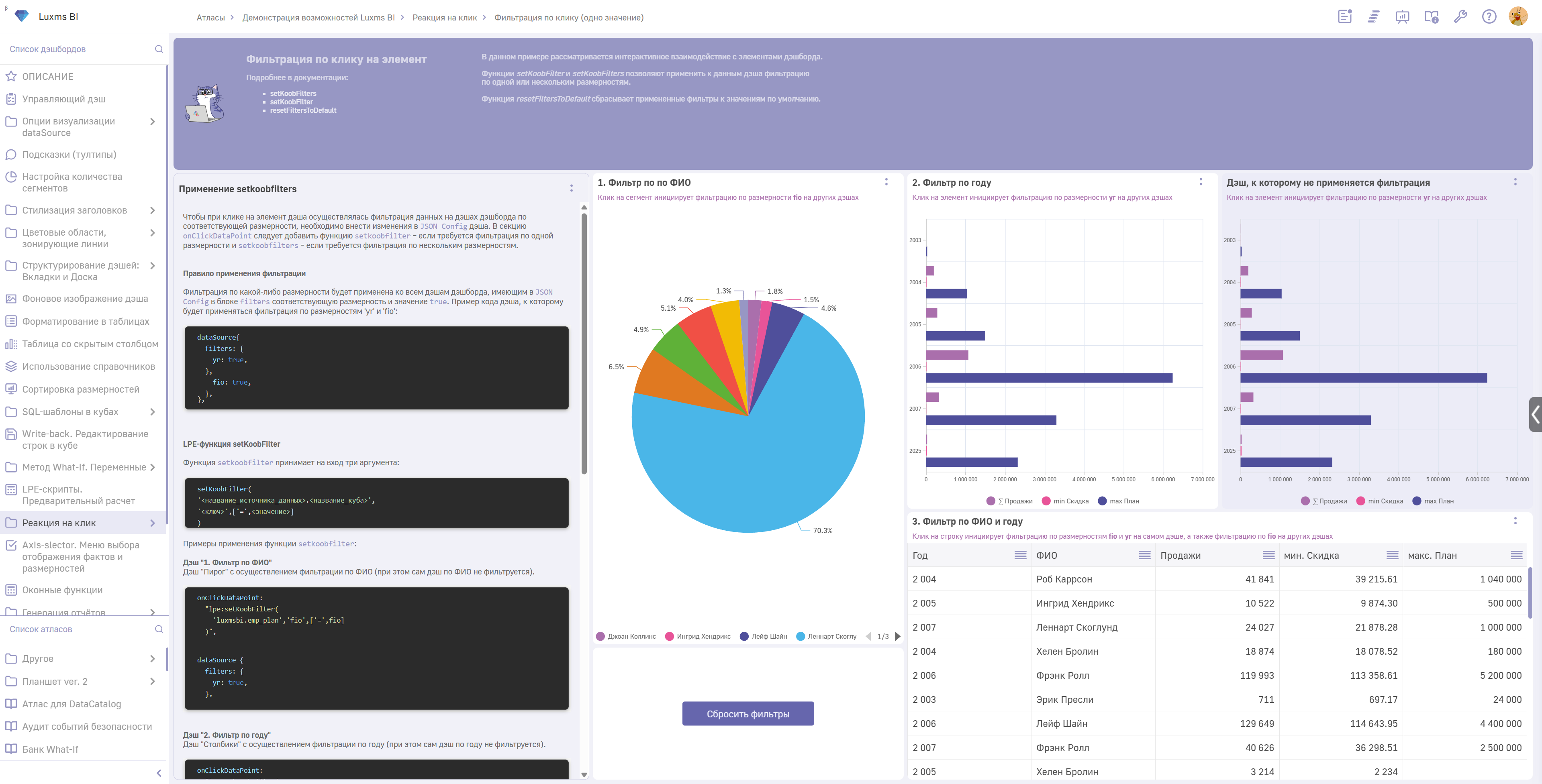Click the presentation mode easel icon
This screenshot has height=784, width=1542.
pyautogui.click(x=1402, y=17)
